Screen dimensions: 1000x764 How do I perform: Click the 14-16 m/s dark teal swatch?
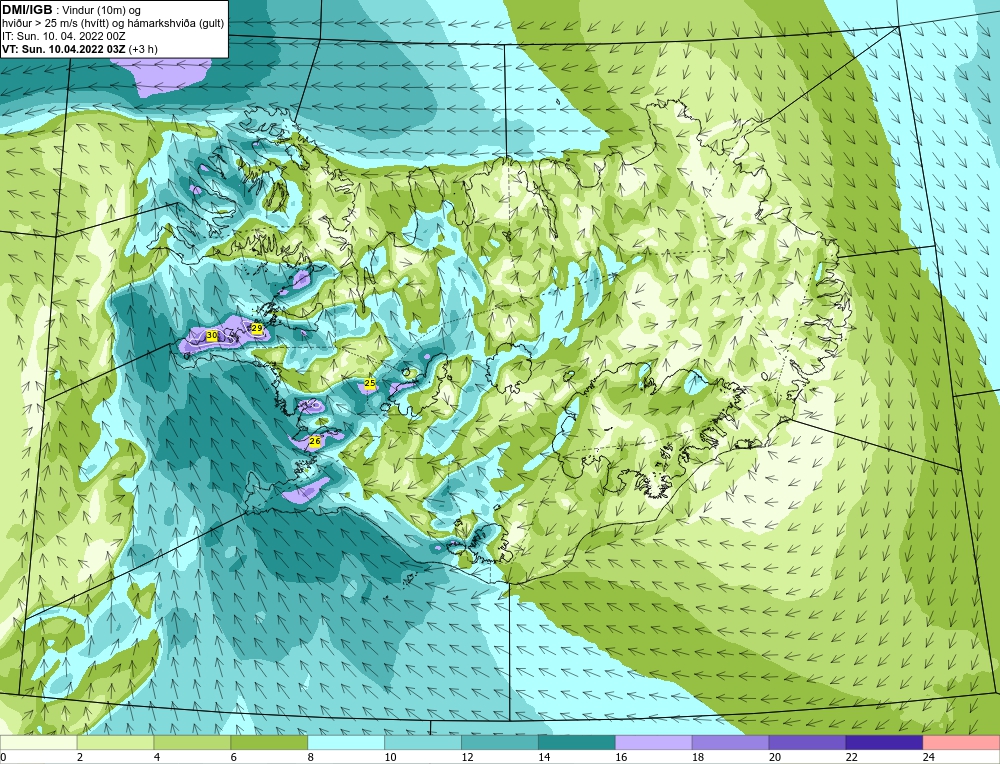577,743
